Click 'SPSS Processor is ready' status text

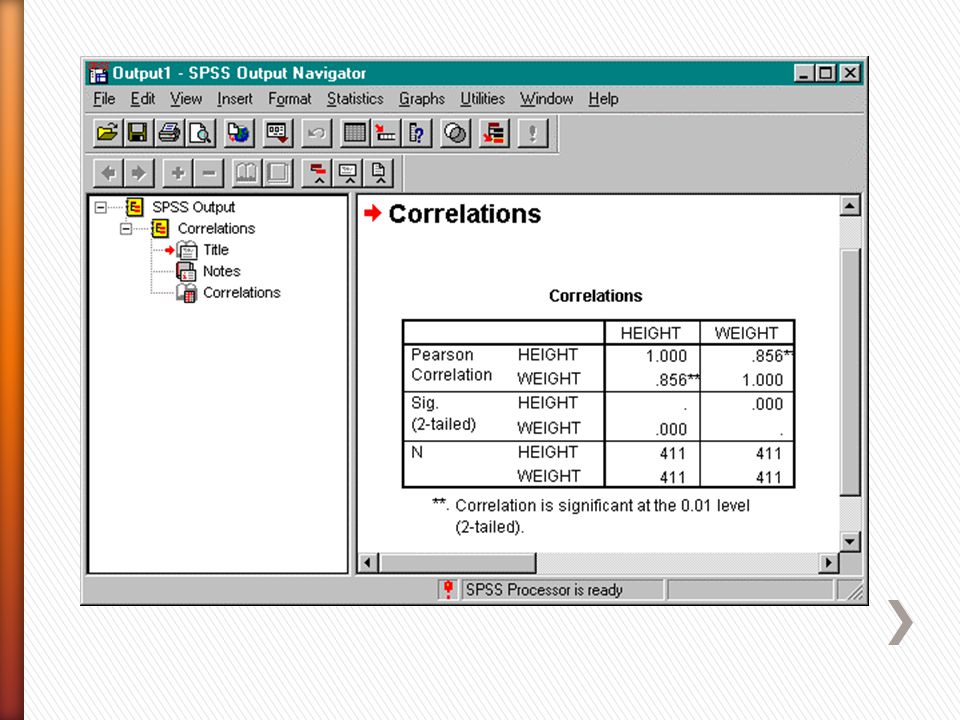point(544,590)
